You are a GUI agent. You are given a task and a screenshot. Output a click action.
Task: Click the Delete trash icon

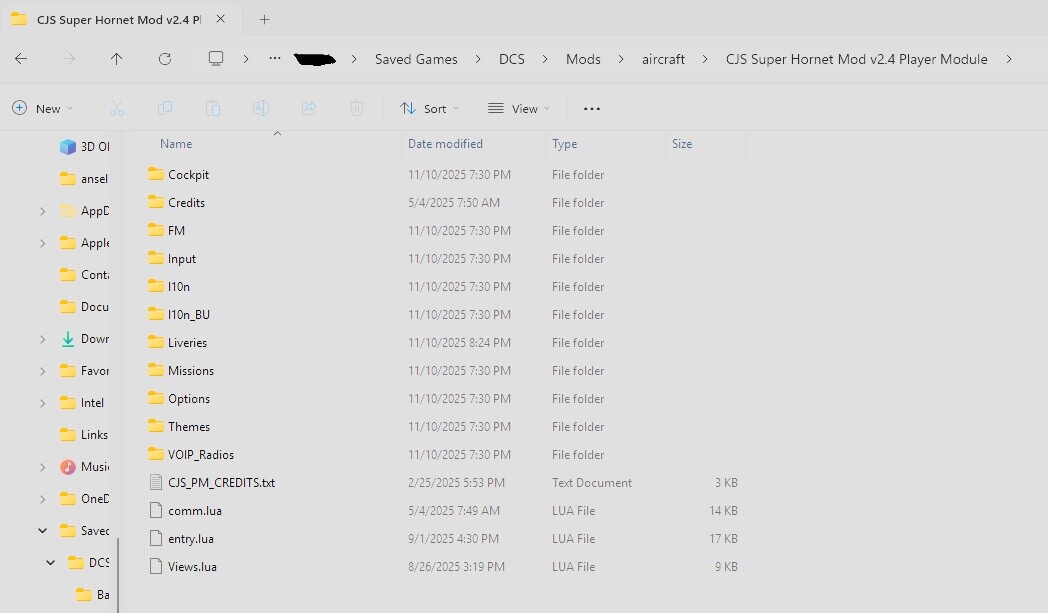pyautogui.click(x=357, y=108)
